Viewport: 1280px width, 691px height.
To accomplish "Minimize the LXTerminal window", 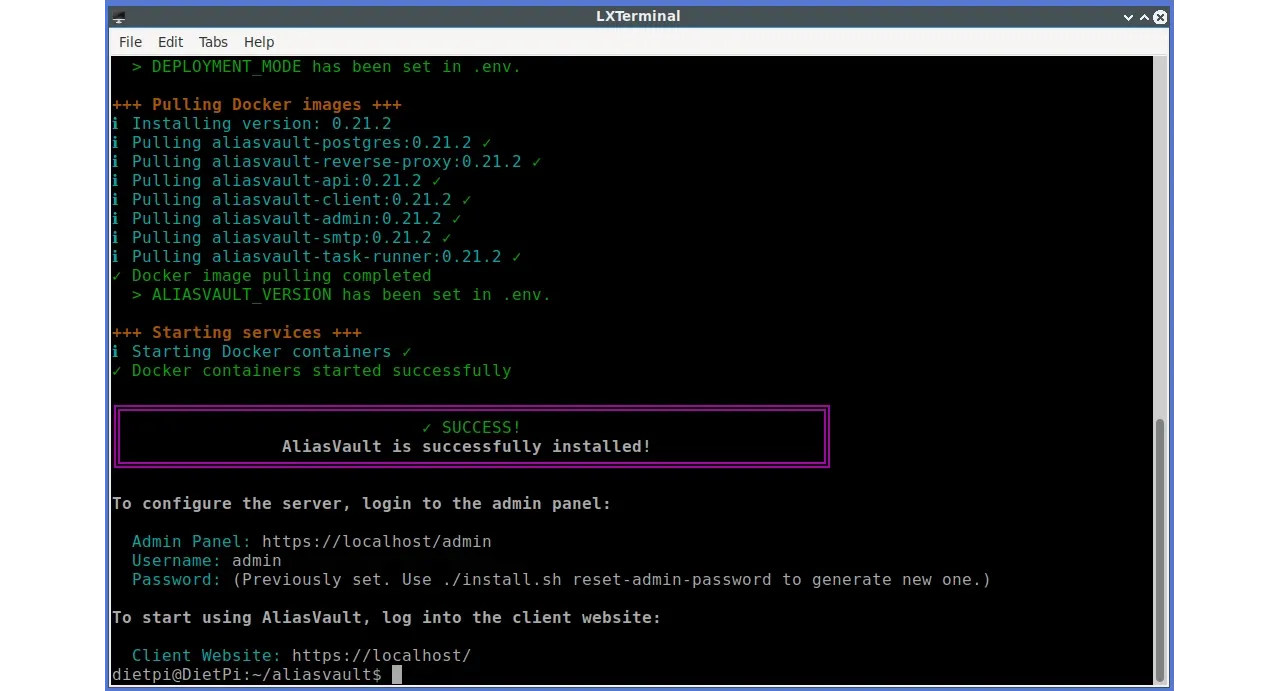I will [1127, 17].
